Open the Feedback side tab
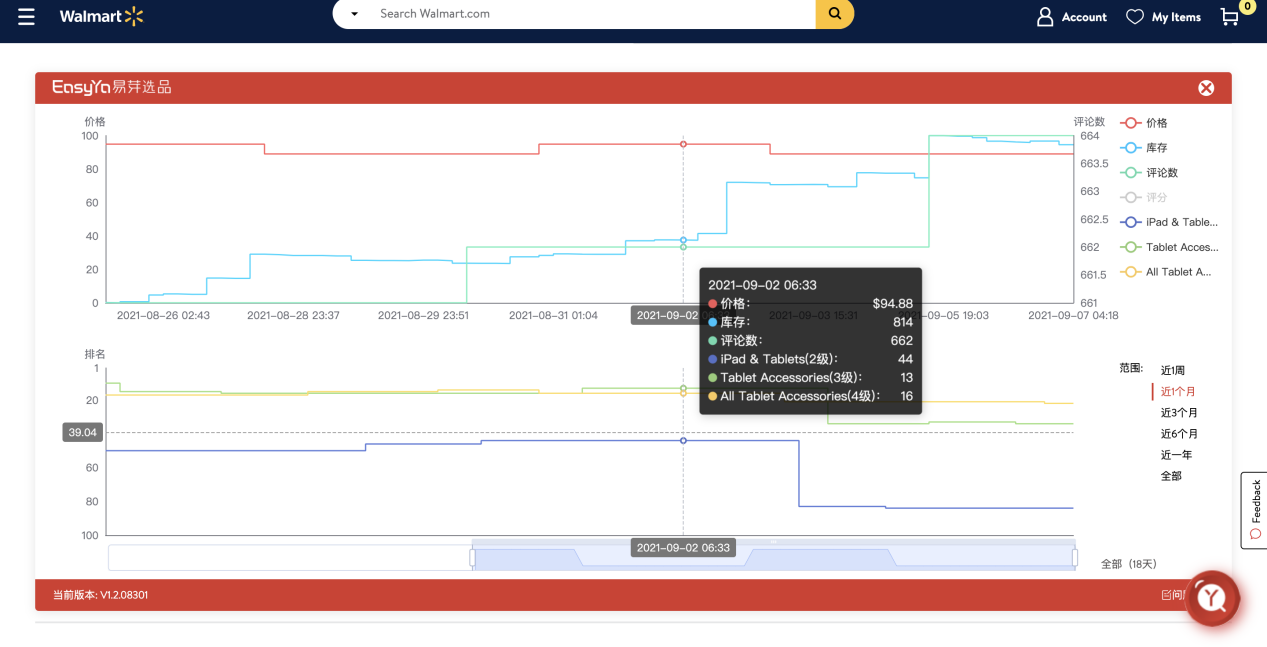The height and width of the screenshot is (647, 1267). tap(1255, 509)
